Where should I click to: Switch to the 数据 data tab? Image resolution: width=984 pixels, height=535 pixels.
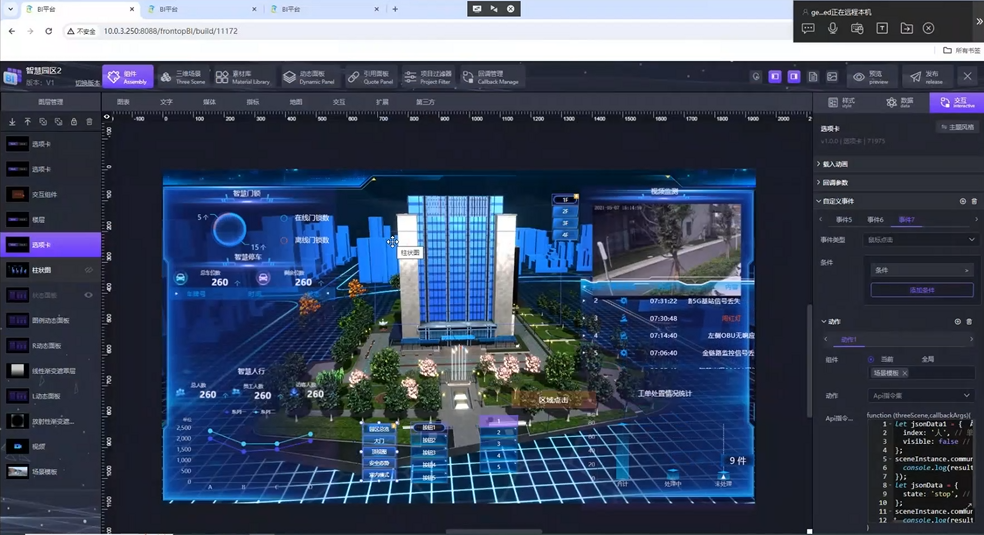(899, 103)
